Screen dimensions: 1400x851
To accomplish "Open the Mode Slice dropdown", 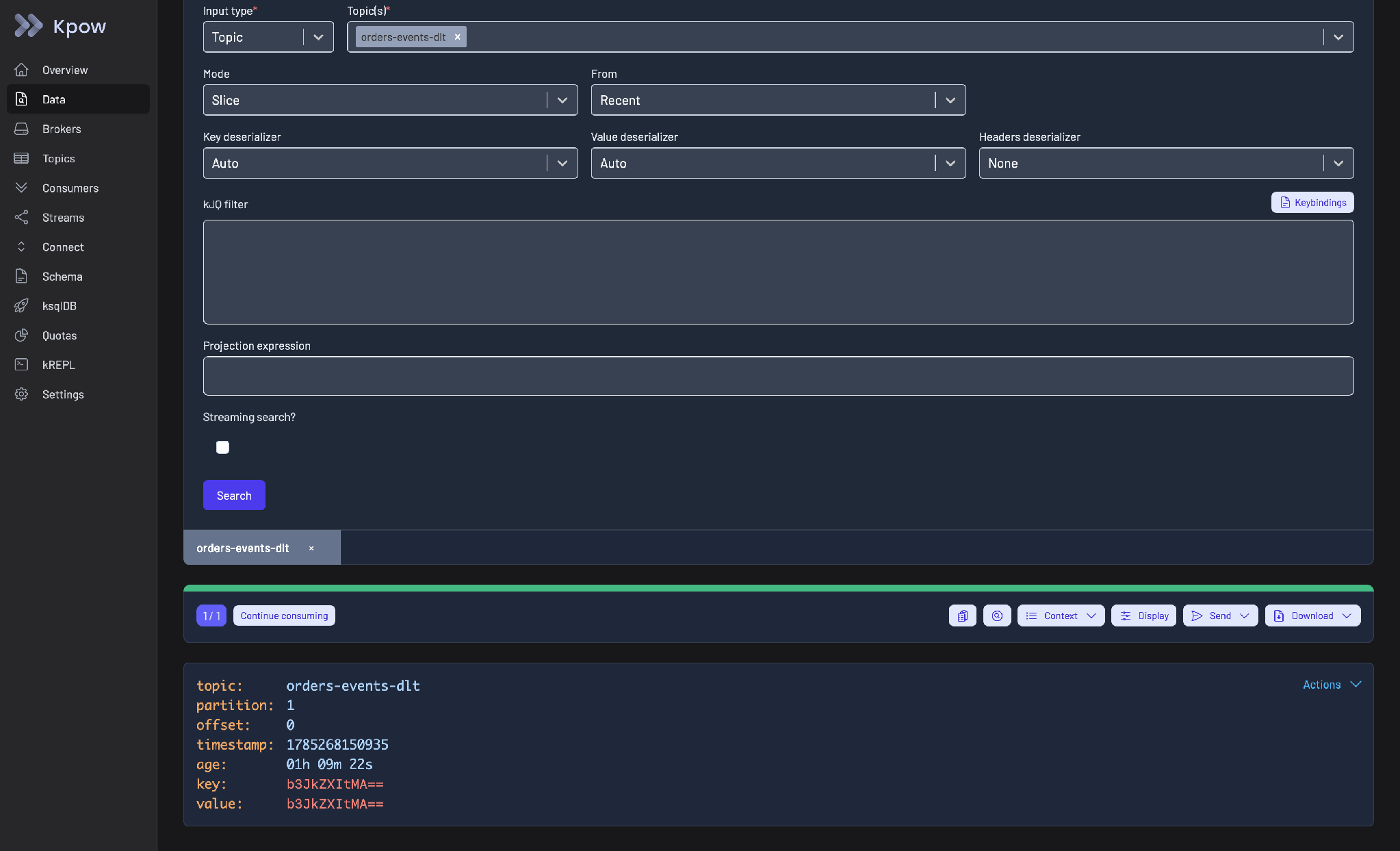I will [390, 100].
